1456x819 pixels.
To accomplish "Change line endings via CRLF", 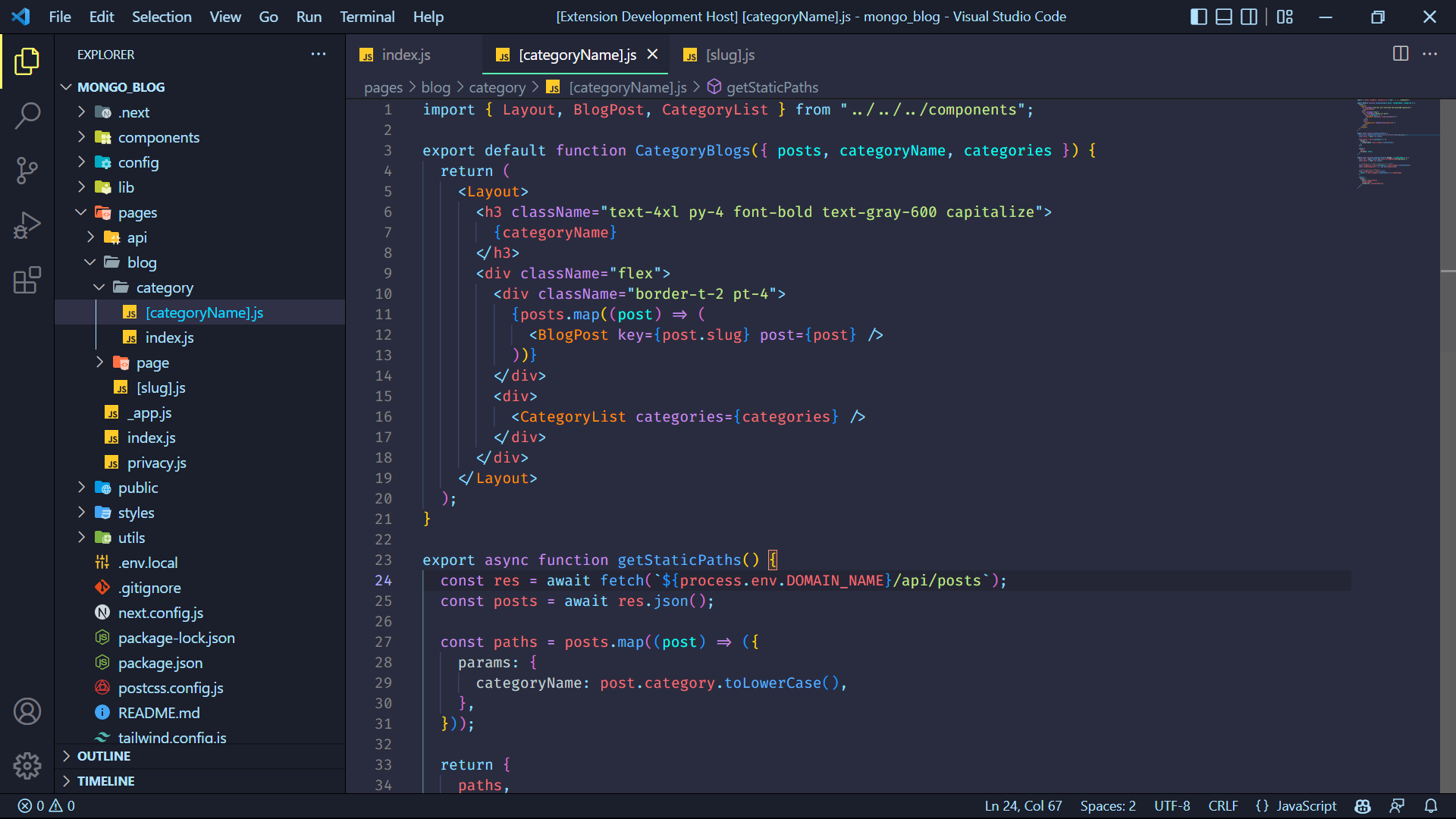I will pyautogui.click(x=1223, y=805).
